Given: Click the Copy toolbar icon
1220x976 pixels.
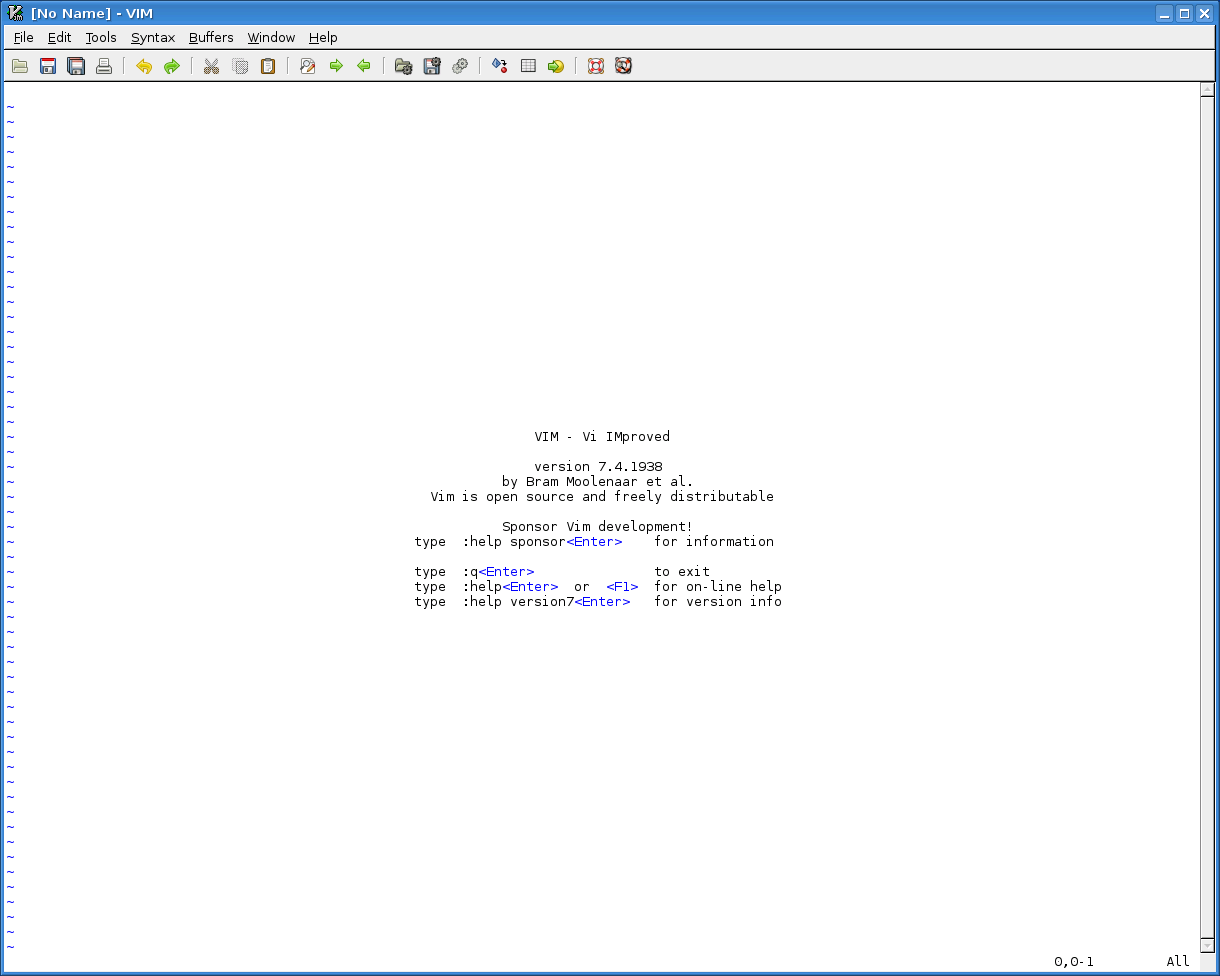Looking at the screenshot, I should point(240,66).
